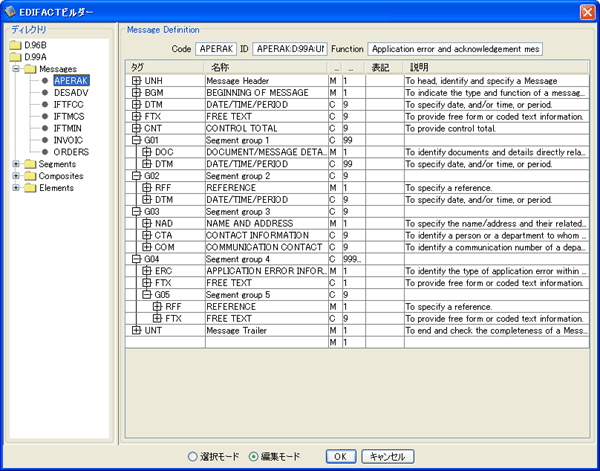Select the 選択モード radio button
Screen dimensions: 600x471
[x=192, y=456]
